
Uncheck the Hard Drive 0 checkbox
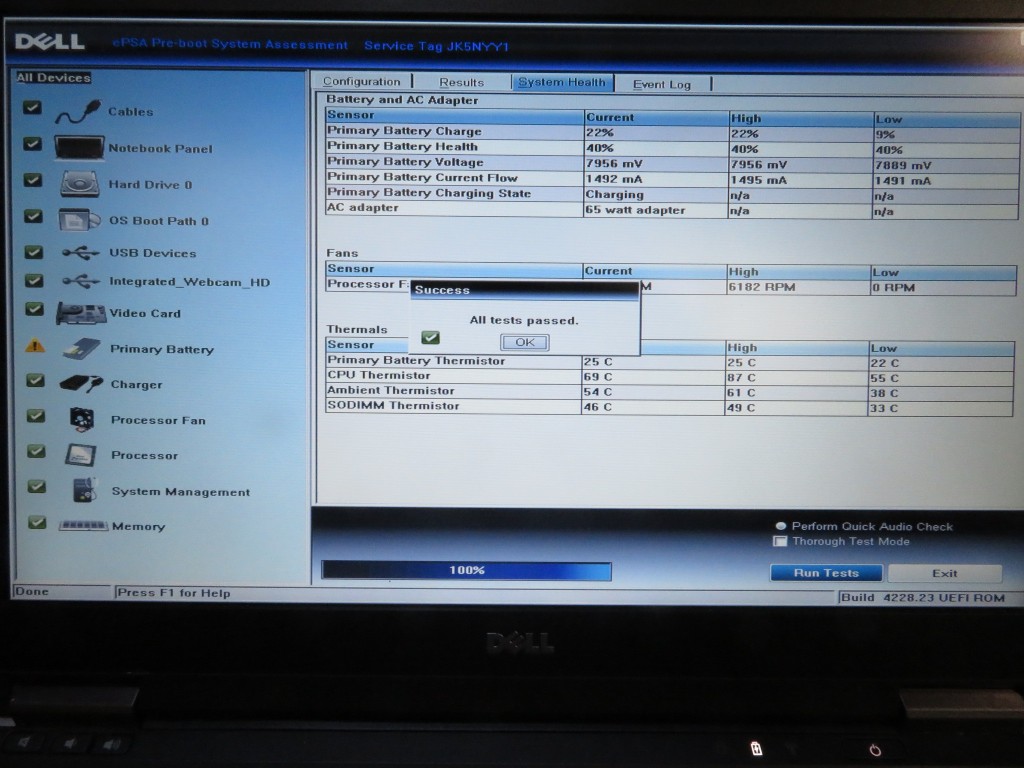[33, 180]
